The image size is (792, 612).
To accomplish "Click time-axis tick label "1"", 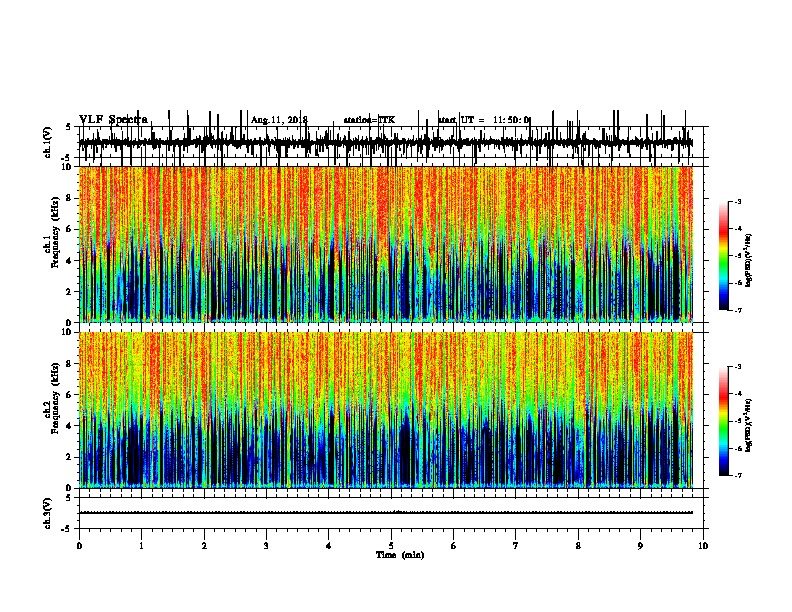I will (x=141, y=546).
